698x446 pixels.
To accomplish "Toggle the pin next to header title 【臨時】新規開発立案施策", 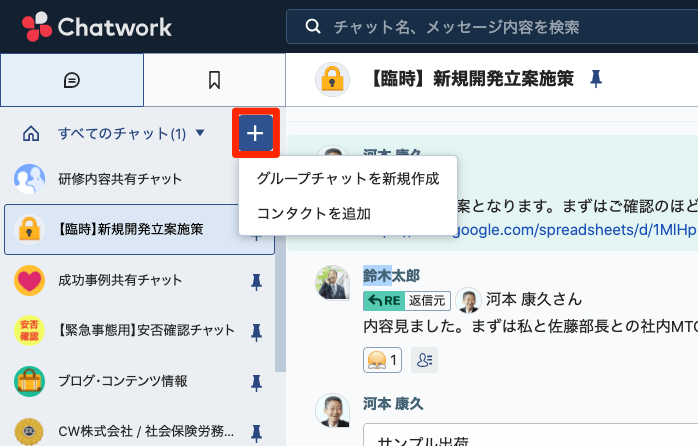I will [597, 78].
